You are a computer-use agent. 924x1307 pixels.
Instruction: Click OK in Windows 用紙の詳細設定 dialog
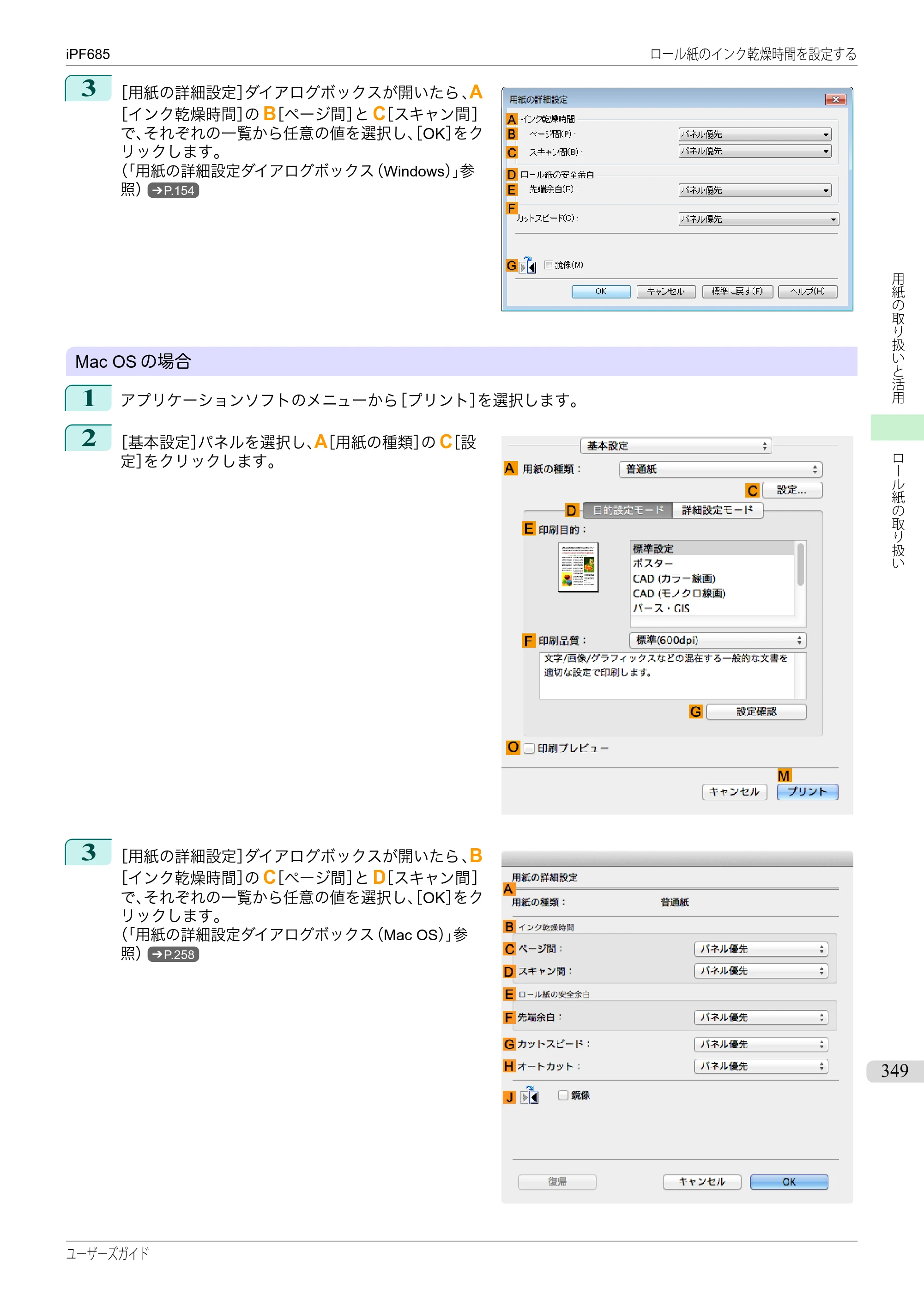tap(601, 292)
